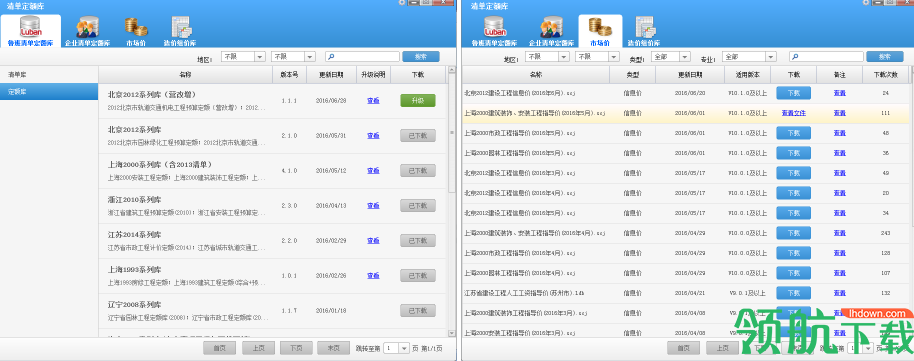914x361 pixels.
Task: Open 市场价 coins icon in left window
Action: [136, 31]
